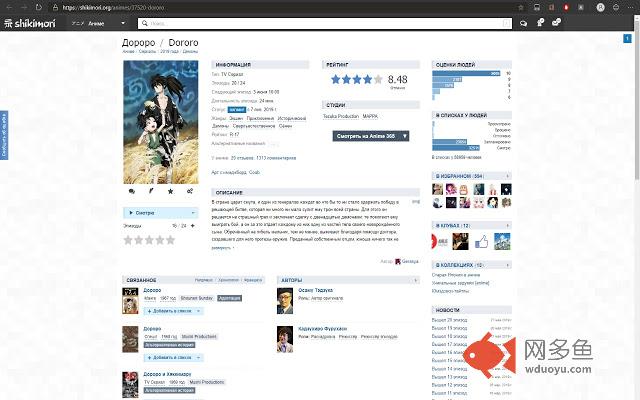Image resolution: width=640 pixels, height=400 pixels.
Task: Click the pencil edit icon under the poster
Action: [x=151, y=190]
